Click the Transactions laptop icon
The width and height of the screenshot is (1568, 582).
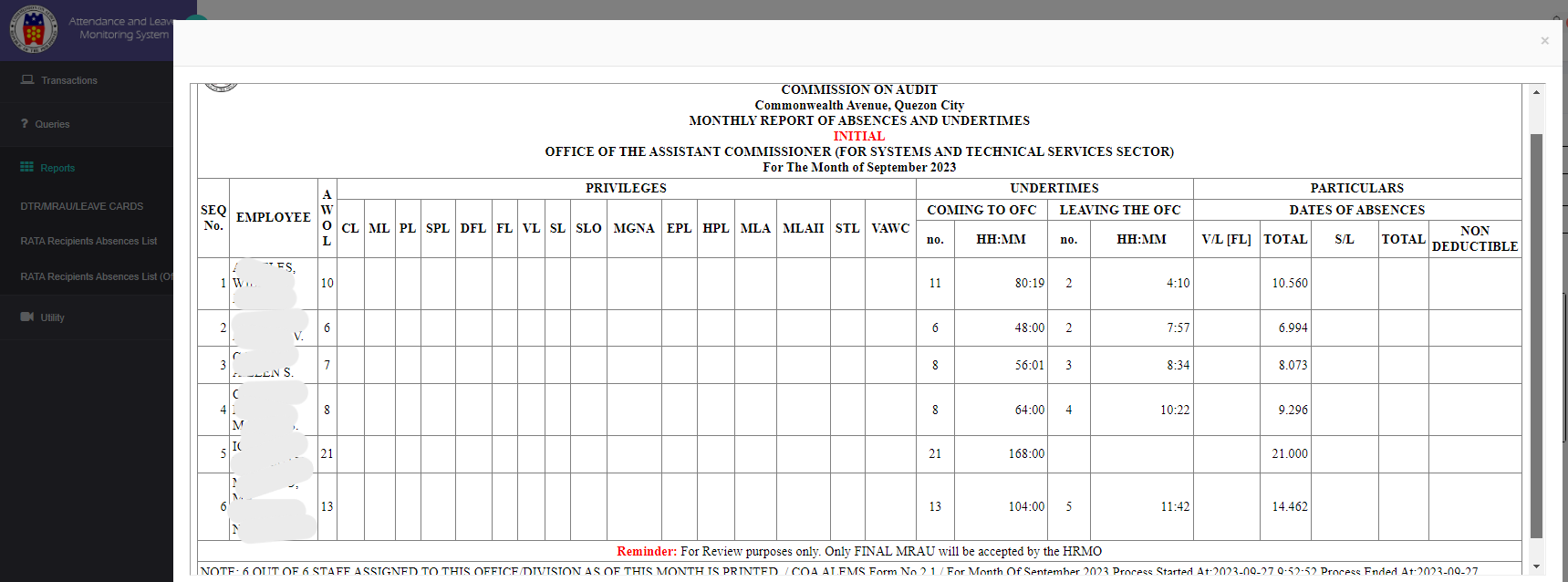click(27, 80)
